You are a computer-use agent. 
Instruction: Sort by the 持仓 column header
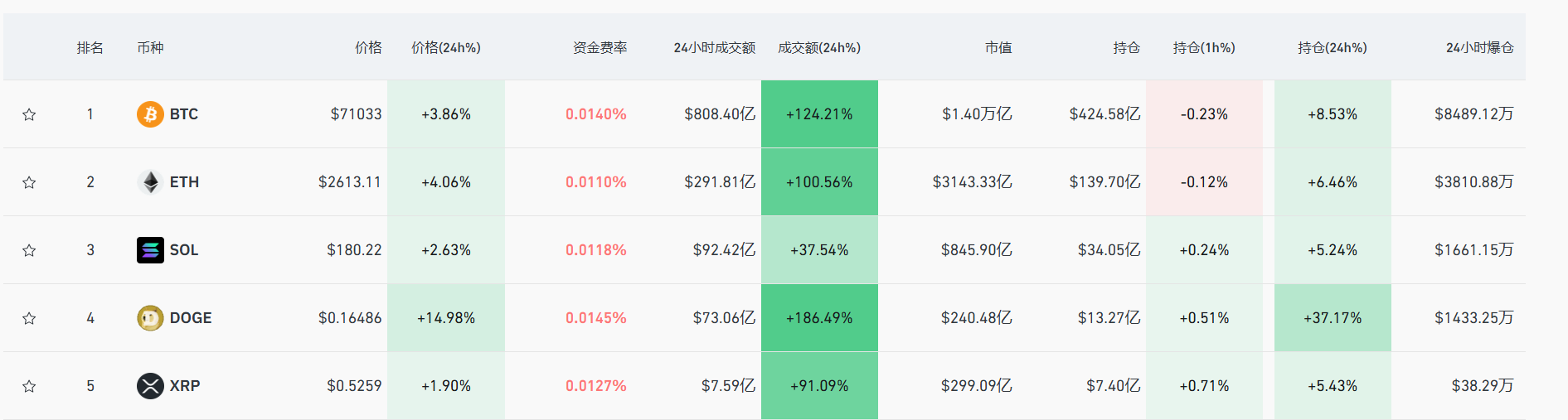[x=1127, y=48]
